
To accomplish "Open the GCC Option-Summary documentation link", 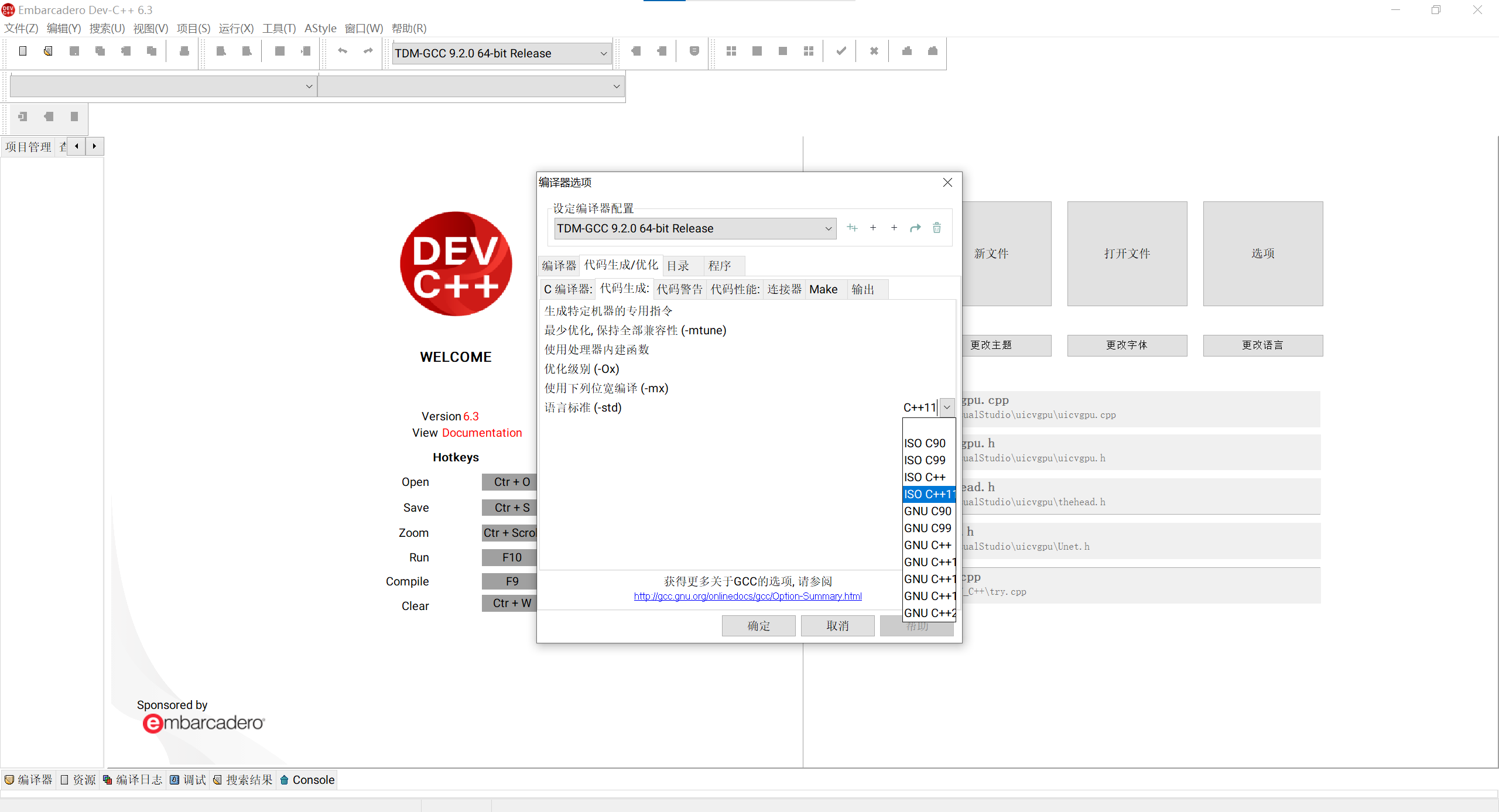I will (747, 596).
